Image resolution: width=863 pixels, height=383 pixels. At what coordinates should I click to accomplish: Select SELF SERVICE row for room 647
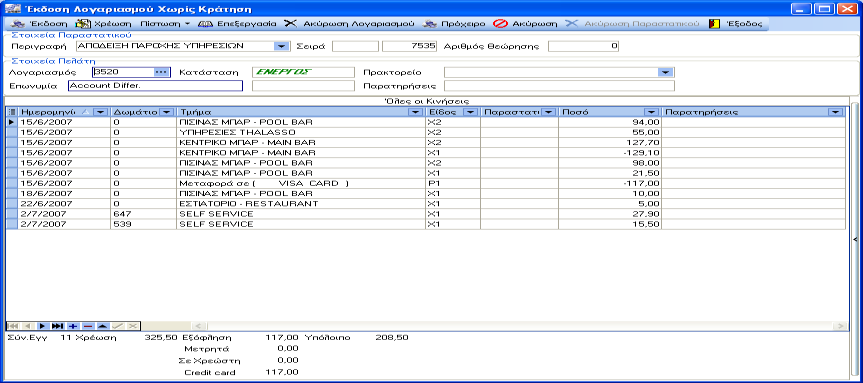[425, 214]
